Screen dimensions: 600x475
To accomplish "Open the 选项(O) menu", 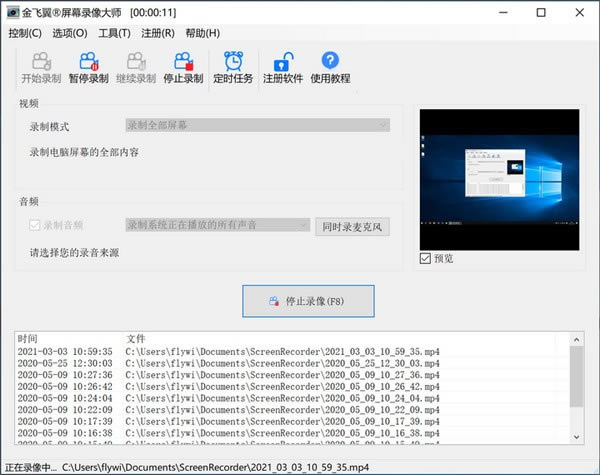I will pos(69,33).
